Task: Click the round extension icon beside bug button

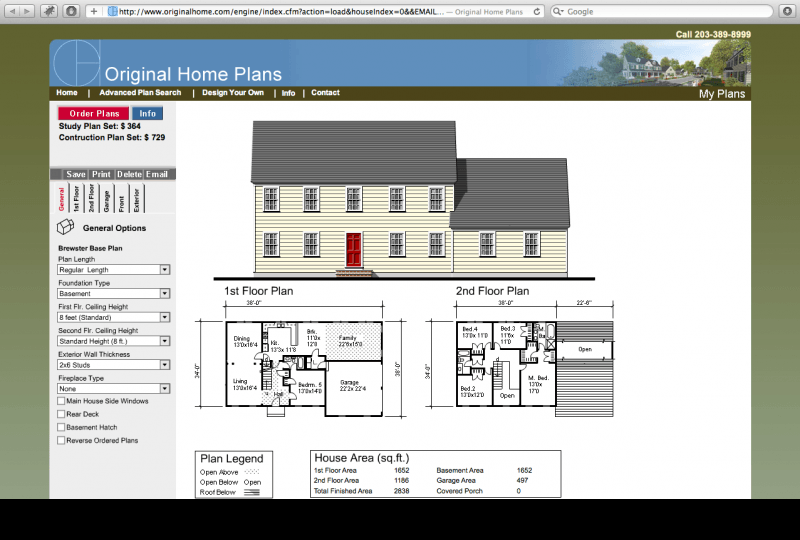Action: point(71,11)
